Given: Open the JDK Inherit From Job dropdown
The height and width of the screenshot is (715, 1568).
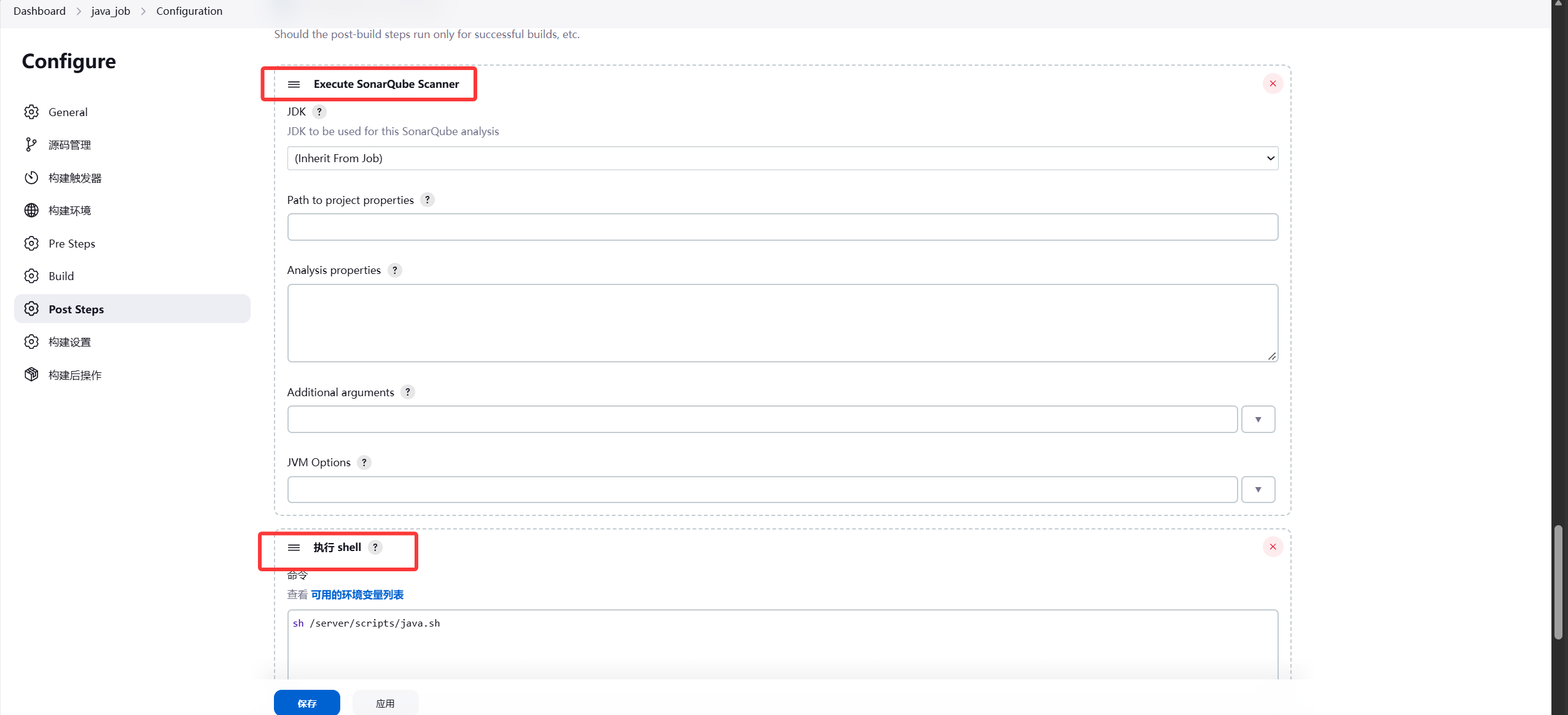Looking at the screenshot, I should pyautogui.click(x=782, y=158).
